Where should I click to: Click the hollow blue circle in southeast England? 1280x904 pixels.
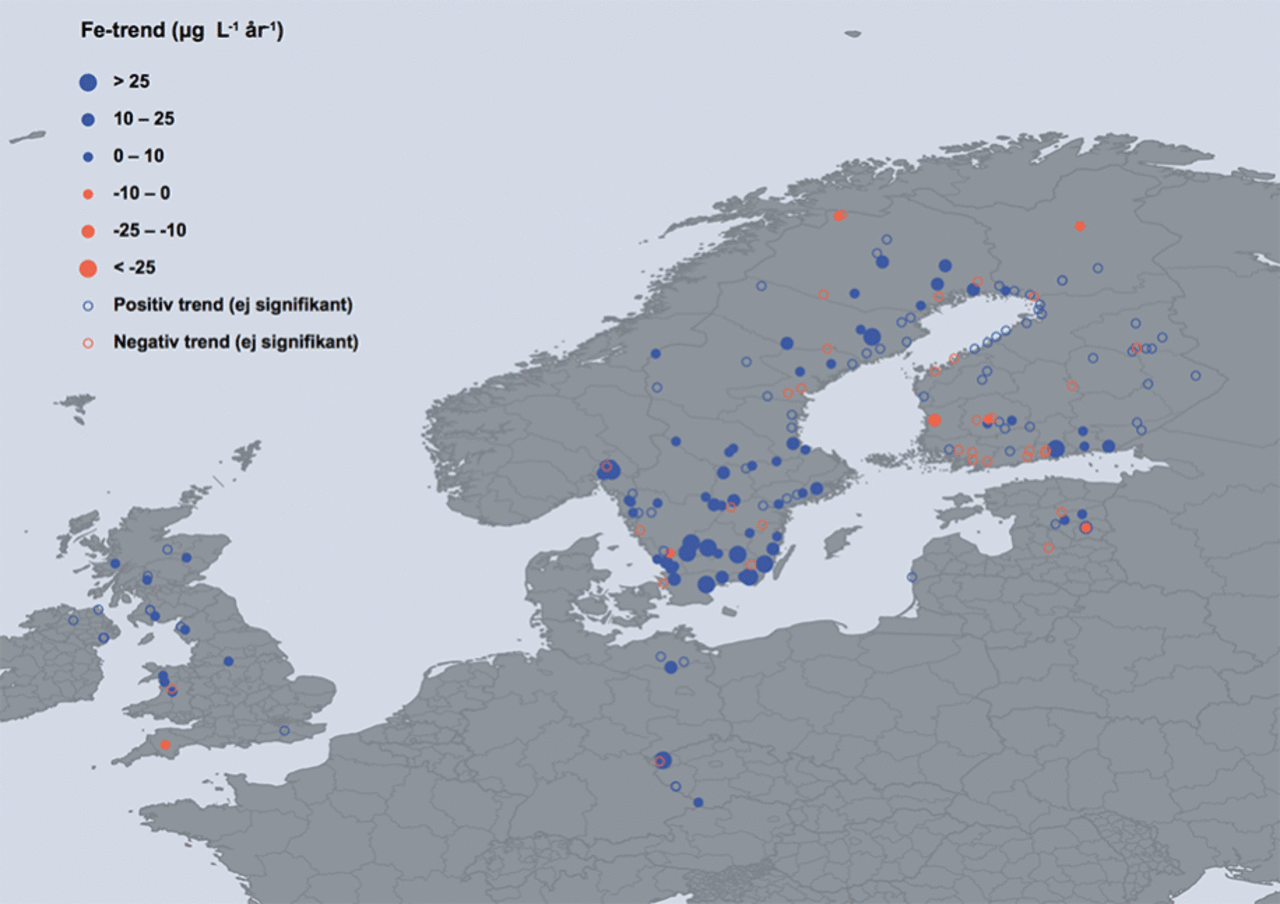coord(284,731)
